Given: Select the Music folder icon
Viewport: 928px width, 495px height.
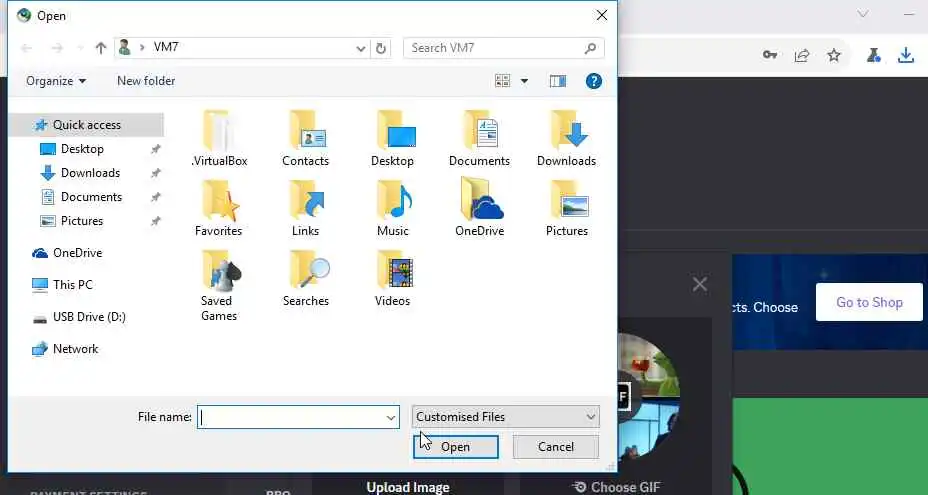Looking at the screenshot, I should pyautogui.click(x=392, y=208).
